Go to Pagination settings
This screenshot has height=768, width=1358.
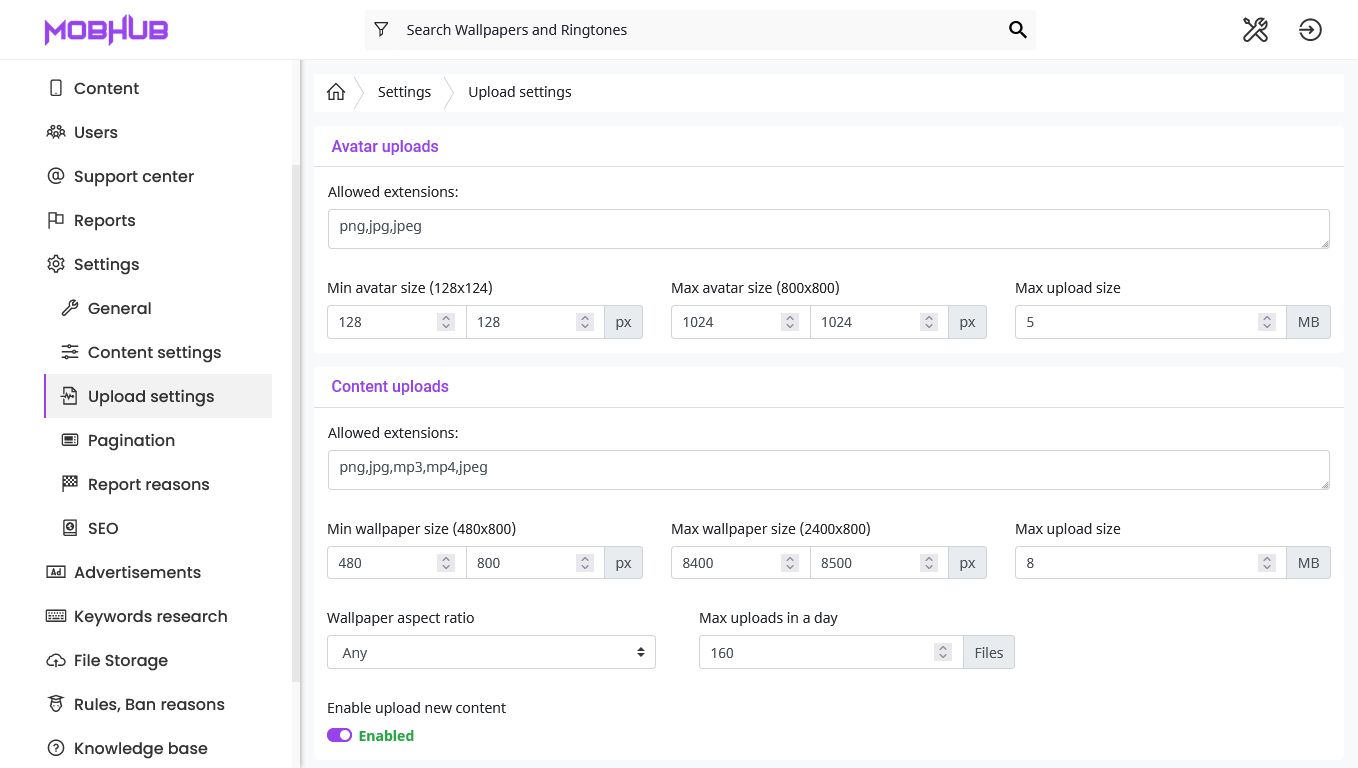pyautogui.click(x=131, y=440)
